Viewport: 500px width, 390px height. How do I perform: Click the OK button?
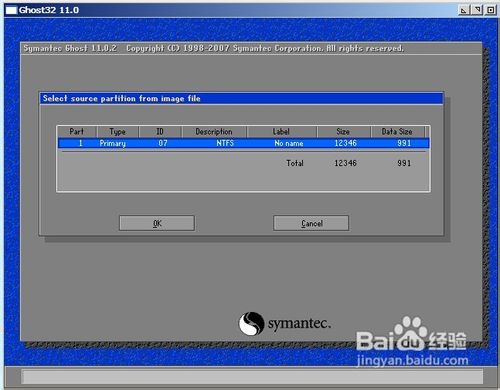pos(157,223)
